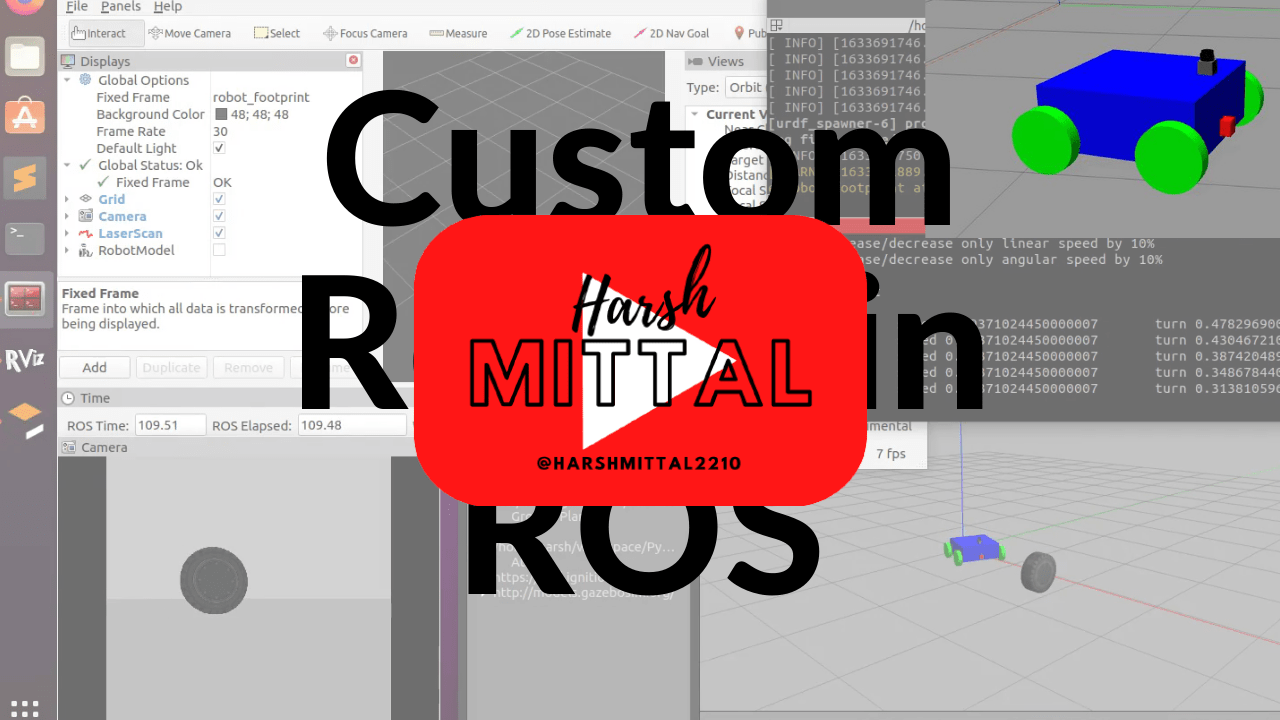Expand the LaserScan display node

coord(67,233)
